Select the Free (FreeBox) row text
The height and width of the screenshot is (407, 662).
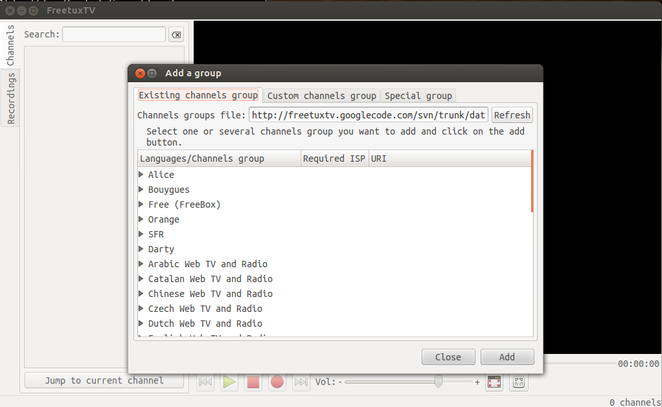tap(184, 204)
